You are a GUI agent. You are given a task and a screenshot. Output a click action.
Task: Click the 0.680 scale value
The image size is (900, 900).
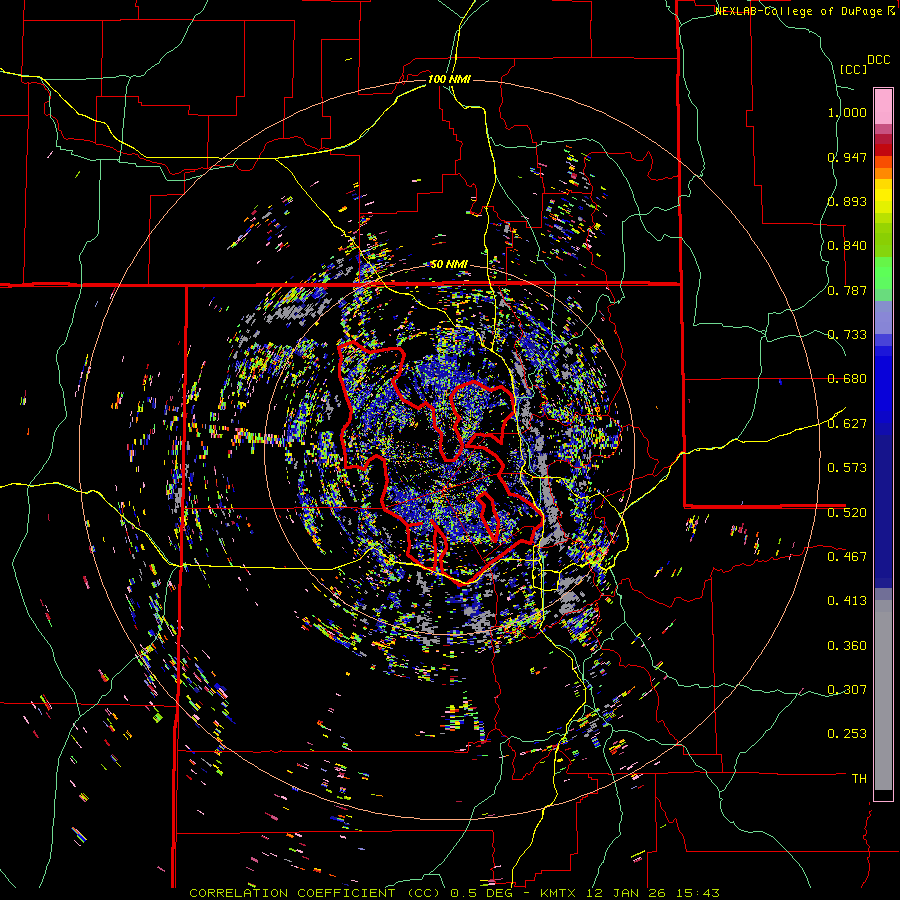tap(847, 379)
